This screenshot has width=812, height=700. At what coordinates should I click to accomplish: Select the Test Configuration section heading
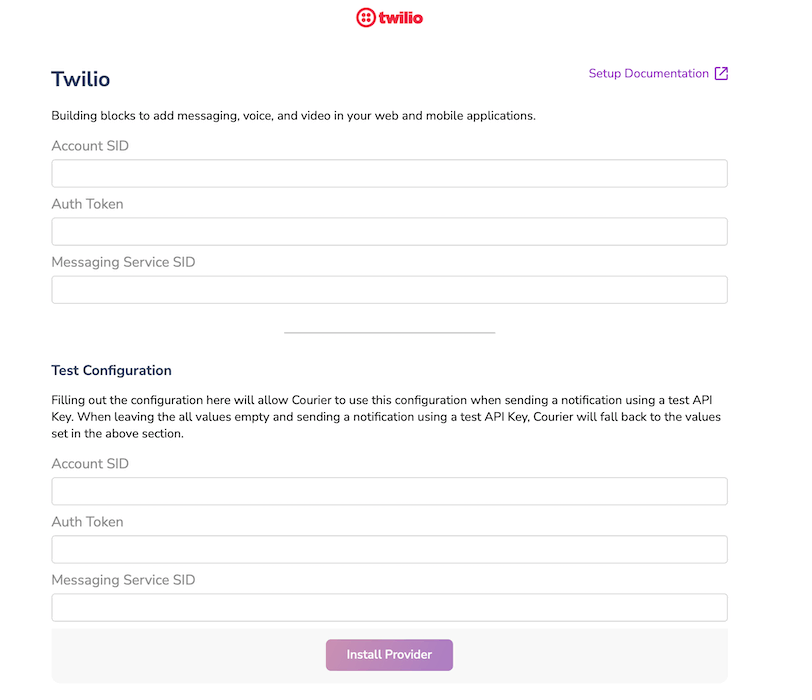(111, 370)
